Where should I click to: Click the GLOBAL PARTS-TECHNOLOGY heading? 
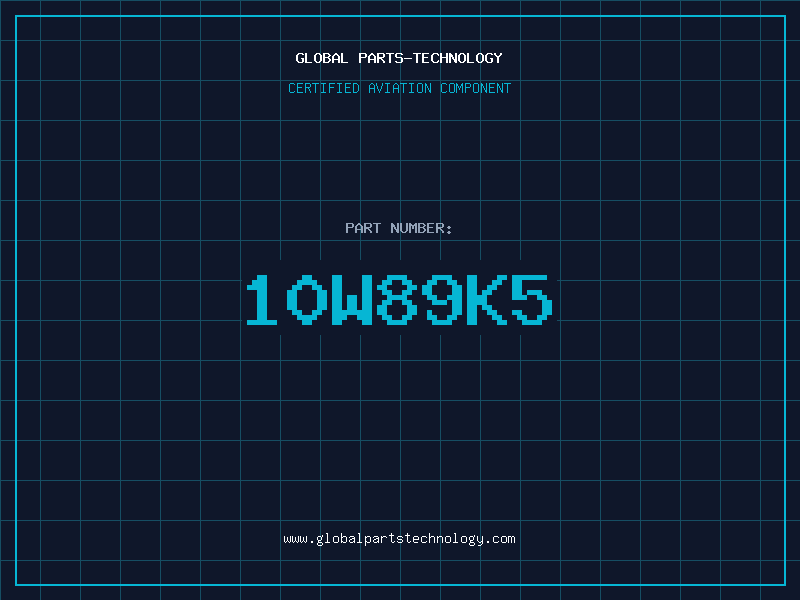point(399,58)
